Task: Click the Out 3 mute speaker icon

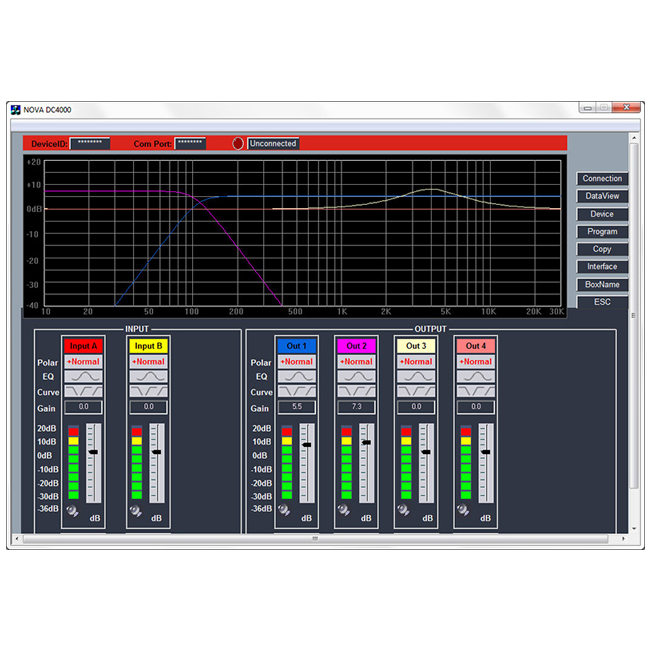Action: [x=405, y=510]
